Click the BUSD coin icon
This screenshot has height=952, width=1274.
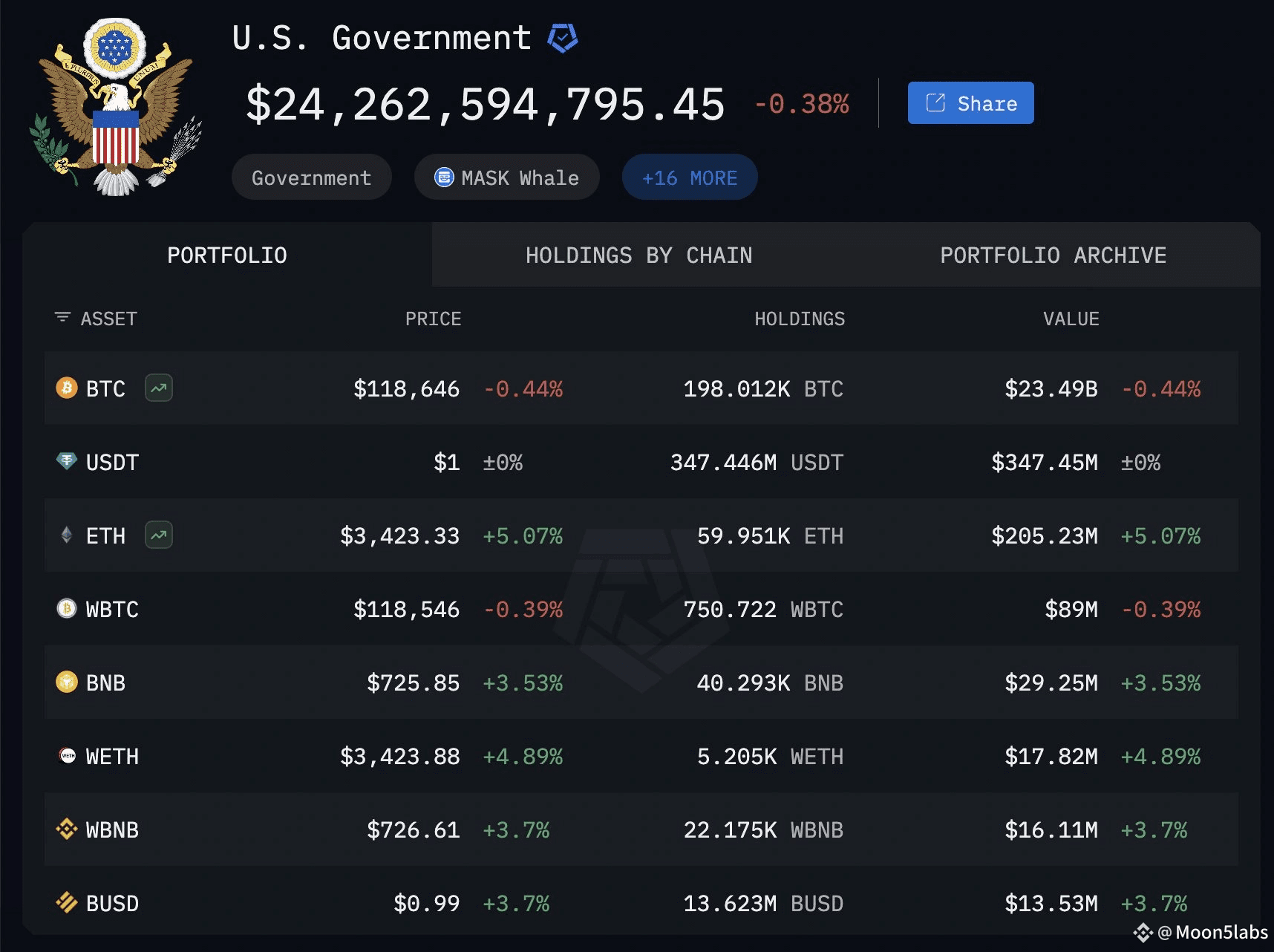pos(67,902)
